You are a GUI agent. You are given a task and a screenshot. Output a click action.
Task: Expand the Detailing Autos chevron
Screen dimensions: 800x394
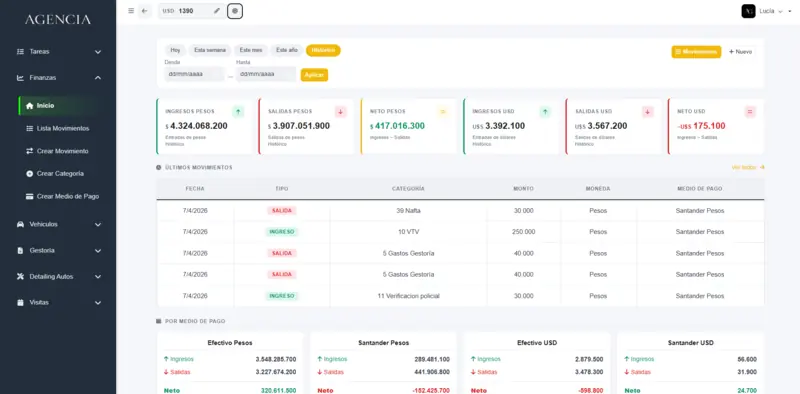coord(98,277)
